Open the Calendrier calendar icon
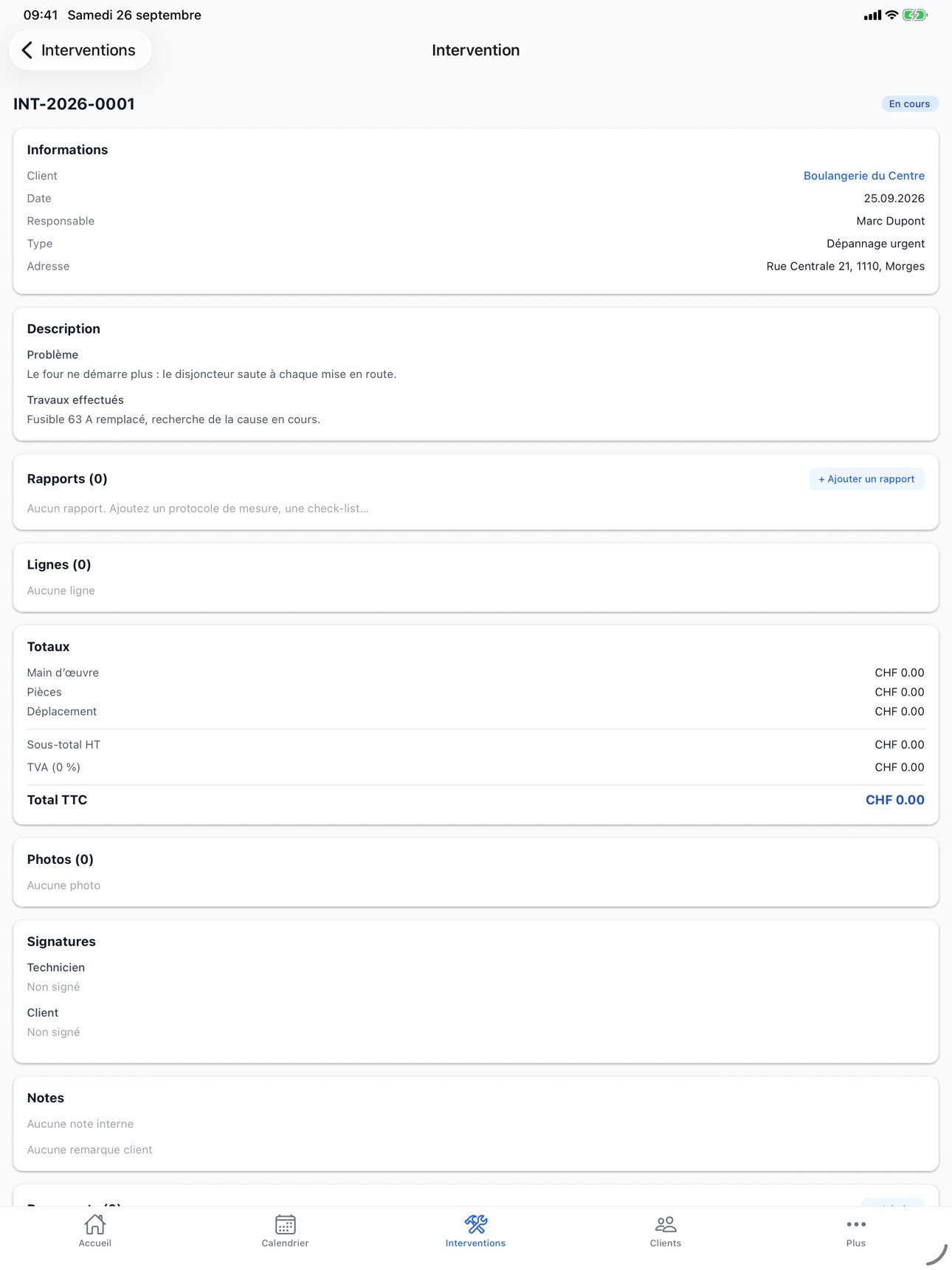 285,1224
